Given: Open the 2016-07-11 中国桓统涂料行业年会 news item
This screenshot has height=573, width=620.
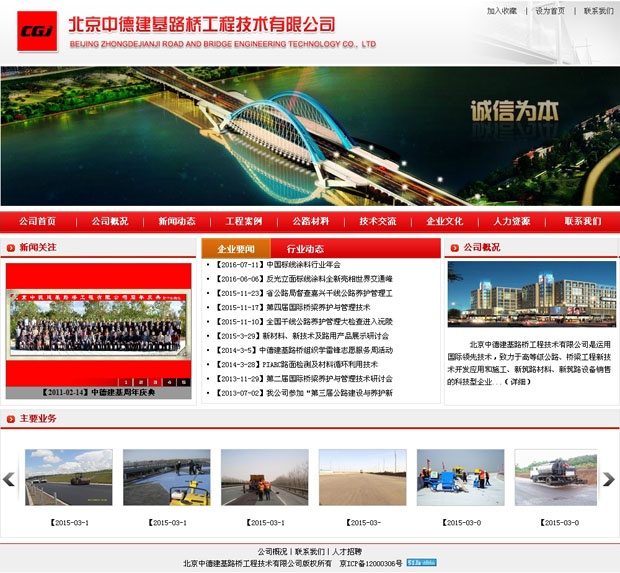Looking at the screenshot, I should tap(279, 265).
